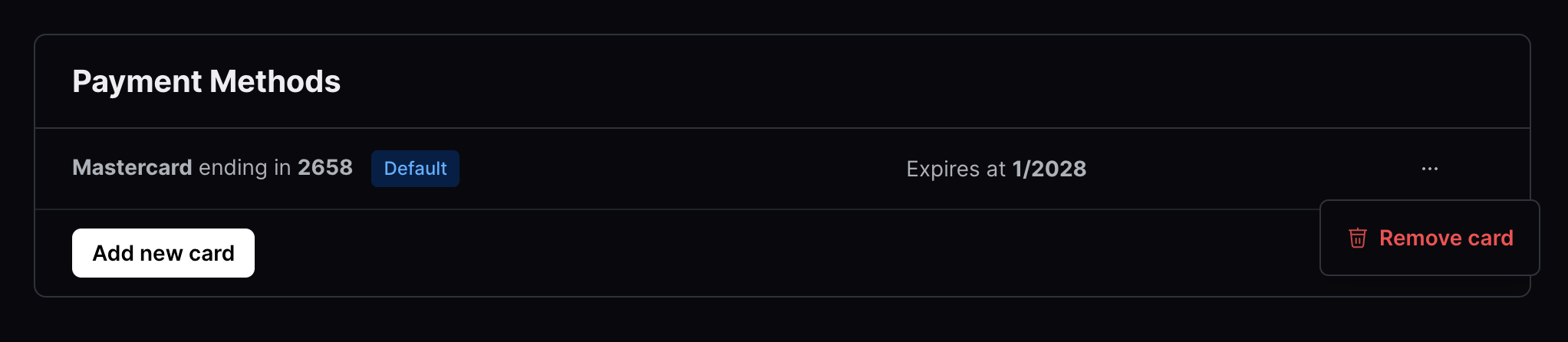Click the Payment Methods heading
This screenshot has width=1568, height=342.
point(206,82)
